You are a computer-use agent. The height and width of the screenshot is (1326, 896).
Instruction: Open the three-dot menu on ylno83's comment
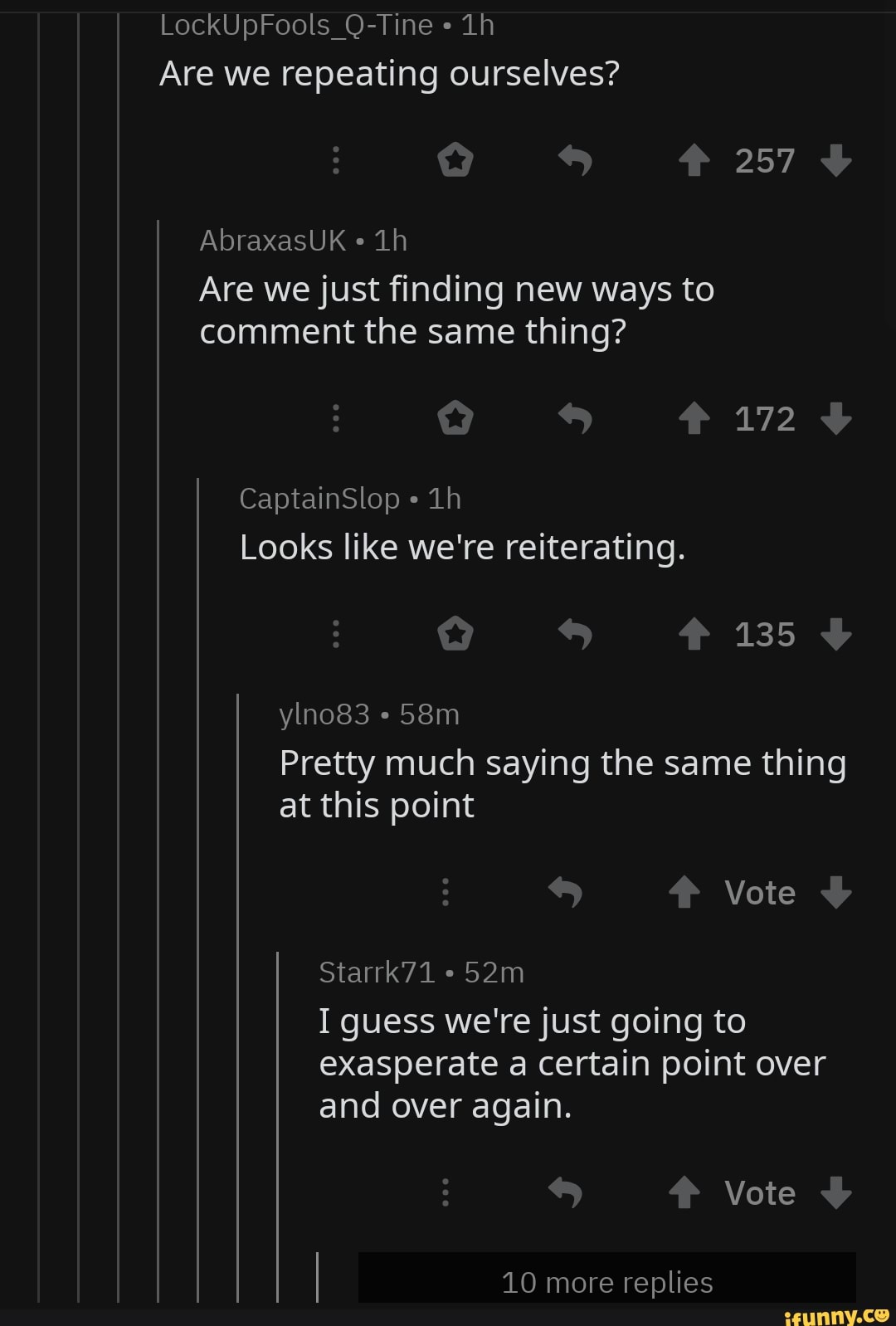tap(445, 893)
